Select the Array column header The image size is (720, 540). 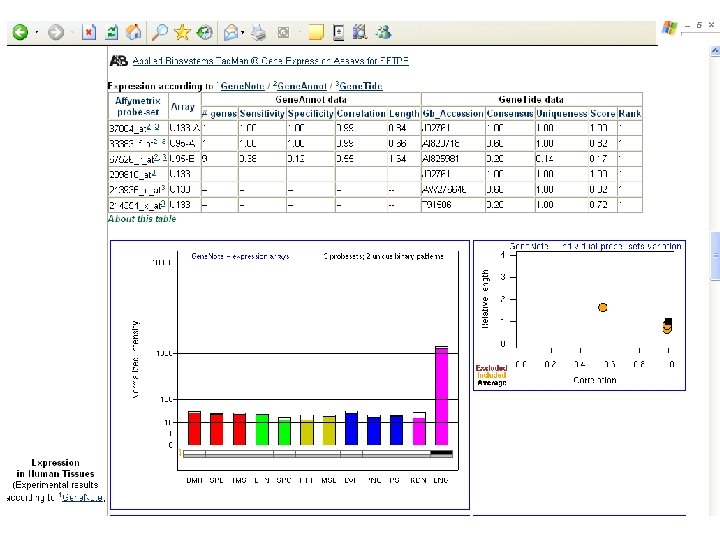184,107
